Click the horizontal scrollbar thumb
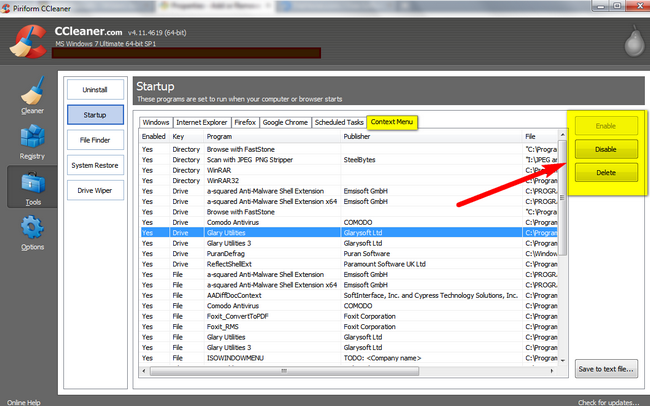The image size is (650, 406). coord(284,371)
